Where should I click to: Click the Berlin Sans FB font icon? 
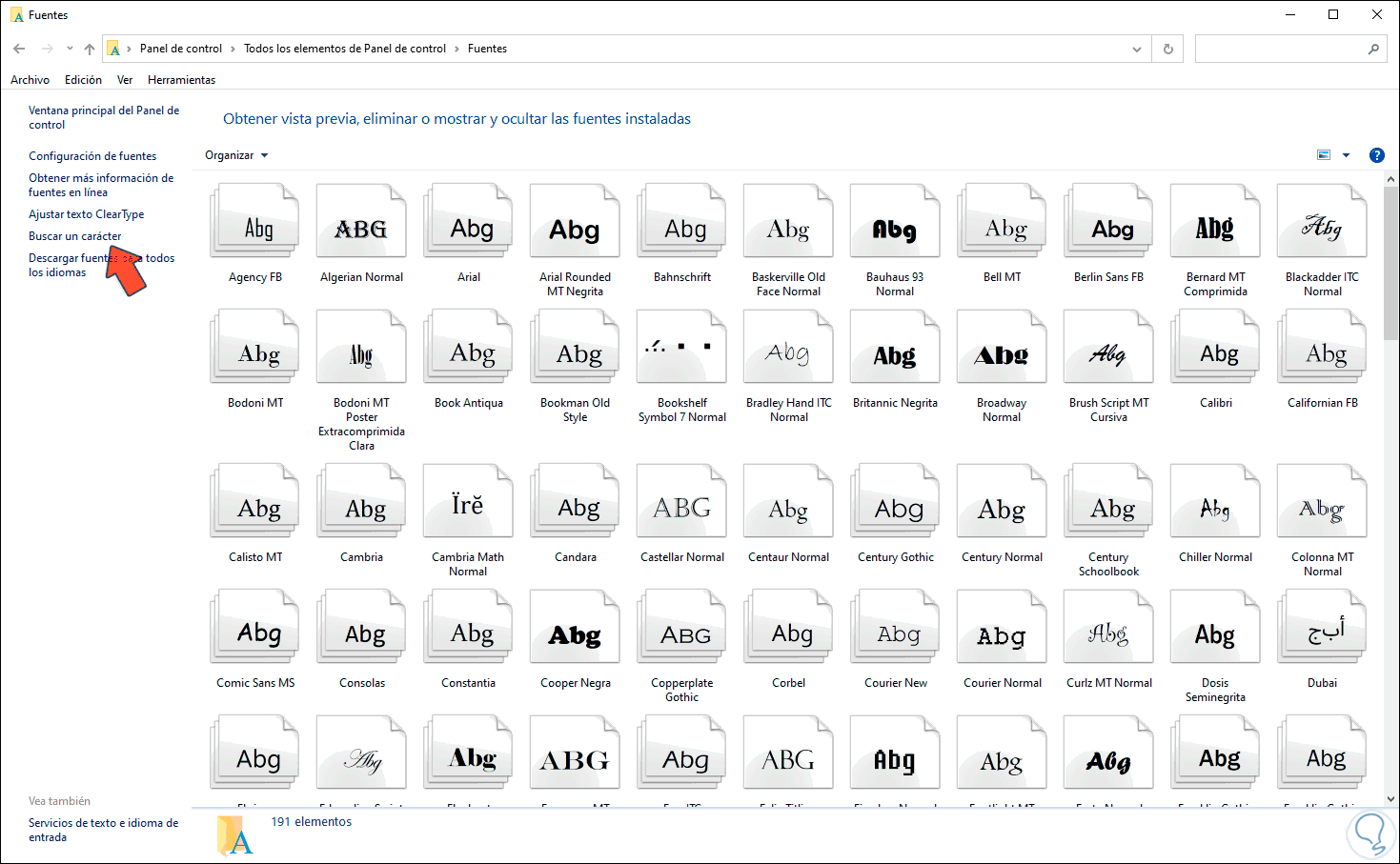pyautogui.click(x=1108, y=221)
